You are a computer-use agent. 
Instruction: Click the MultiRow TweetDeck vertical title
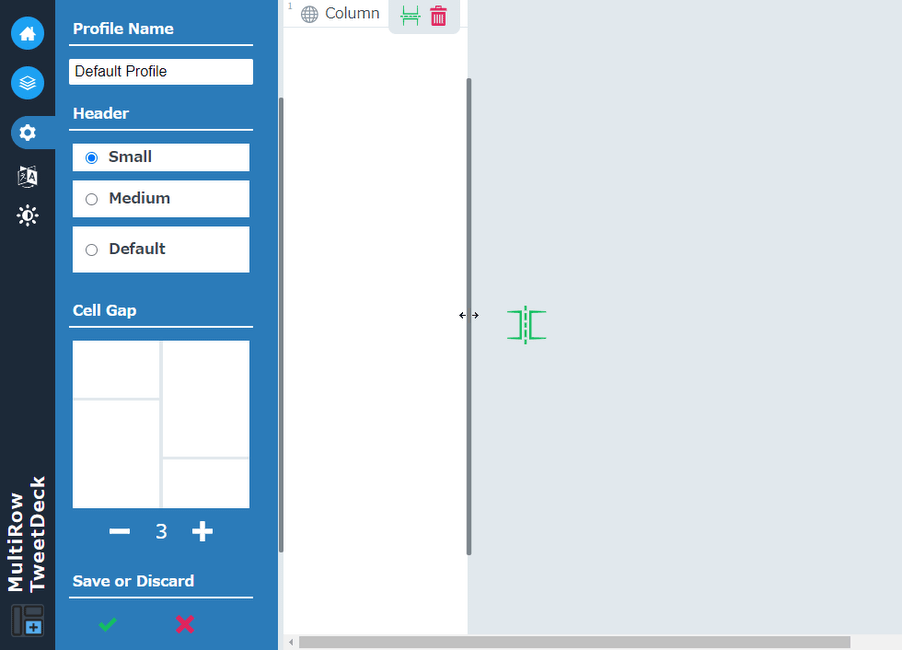[27, 534]
